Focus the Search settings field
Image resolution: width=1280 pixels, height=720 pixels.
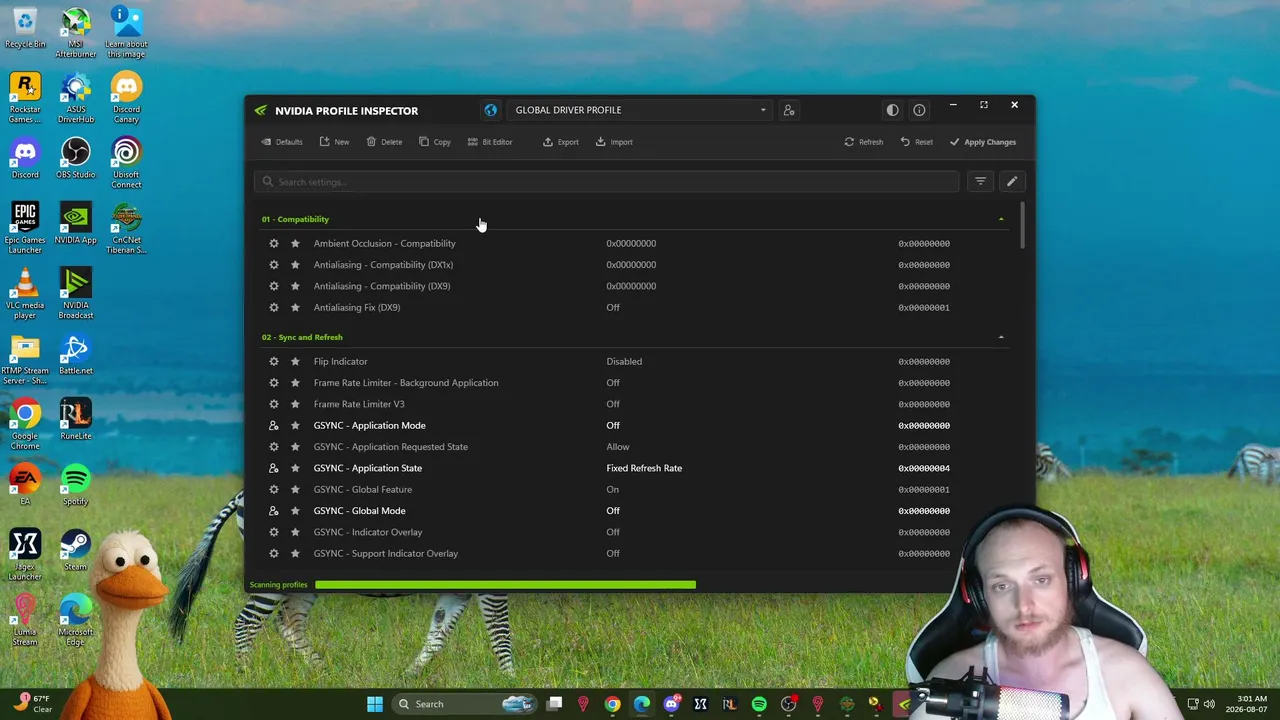click(607, 182)
